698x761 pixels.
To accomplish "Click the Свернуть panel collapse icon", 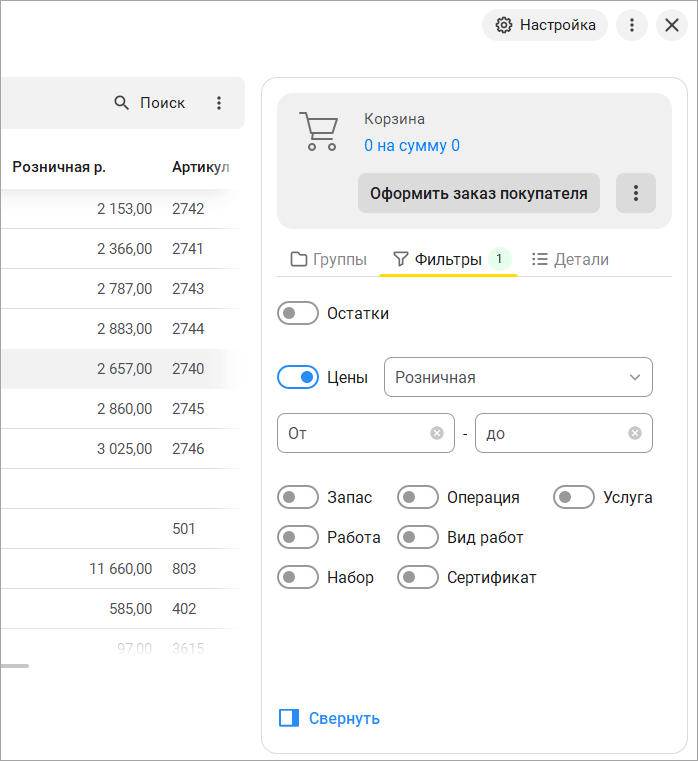I will pos(289,718).
